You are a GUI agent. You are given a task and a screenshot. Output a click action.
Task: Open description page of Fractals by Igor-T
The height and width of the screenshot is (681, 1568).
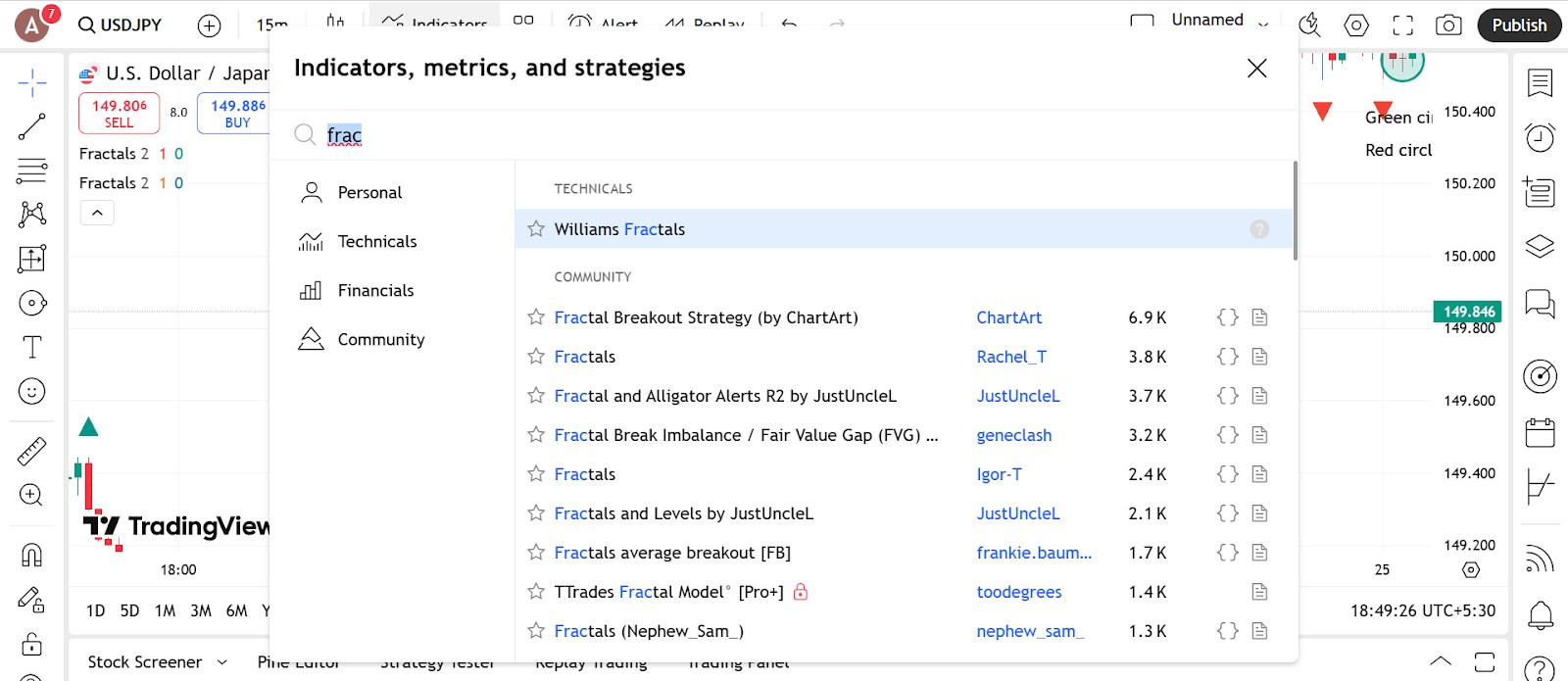click(1260, 473)
